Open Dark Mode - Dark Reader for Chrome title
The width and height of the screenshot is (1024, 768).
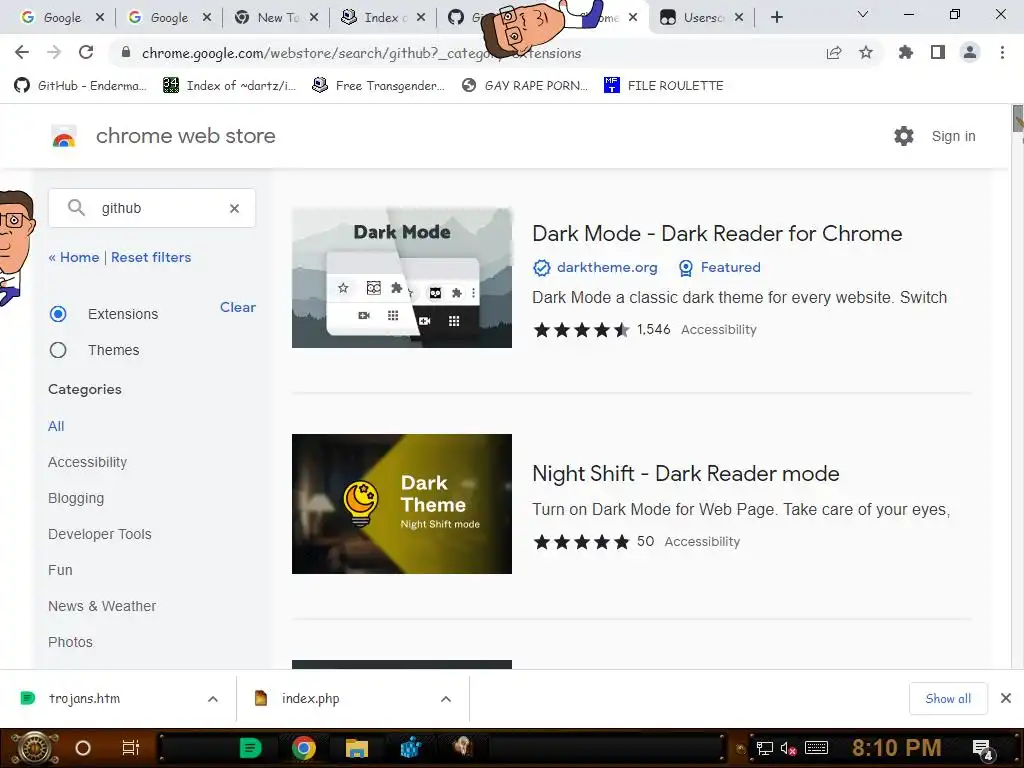[x=717, y=233]
